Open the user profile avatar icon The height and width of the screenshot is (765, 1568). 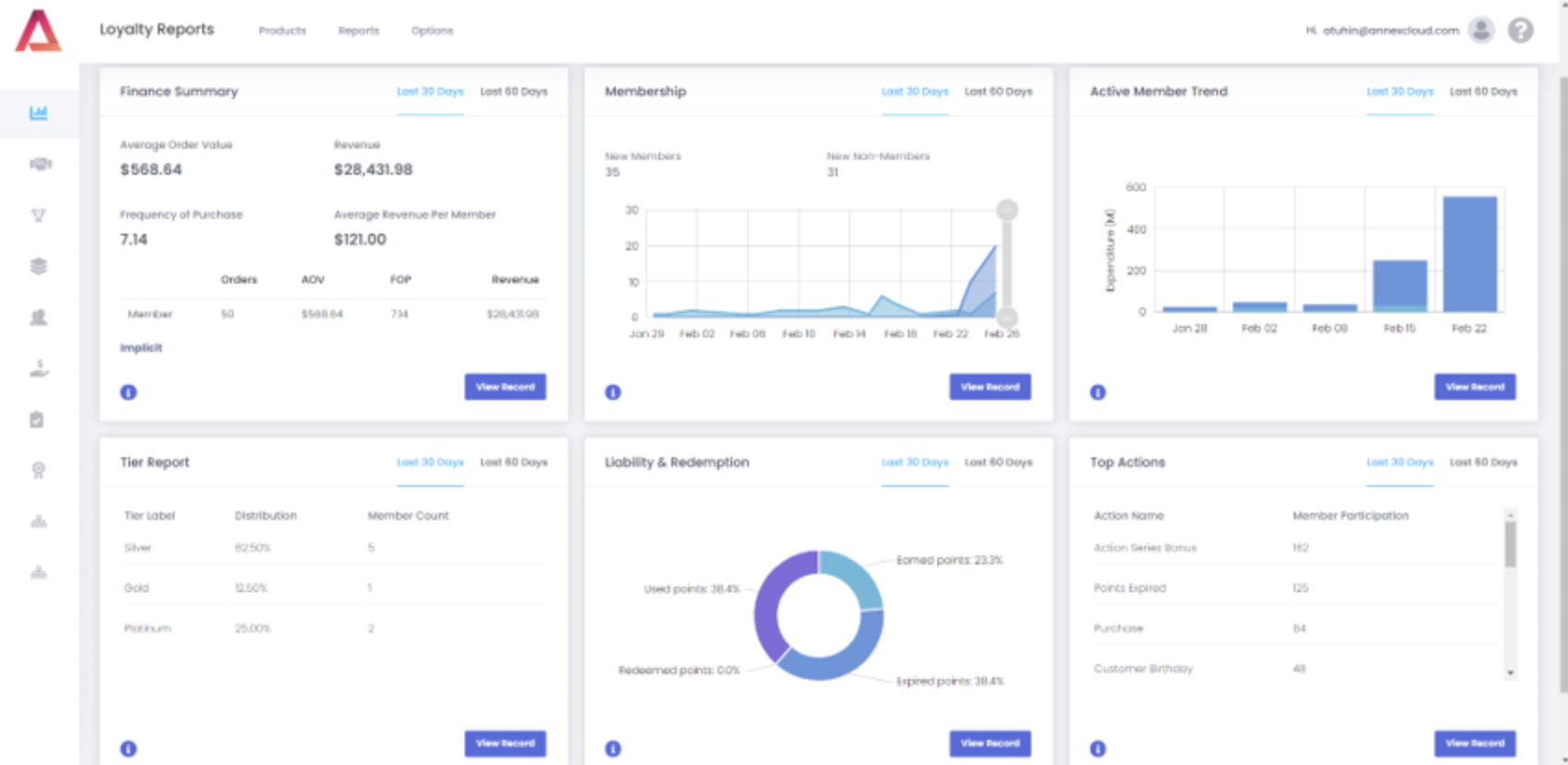[x=1481, y=30]
